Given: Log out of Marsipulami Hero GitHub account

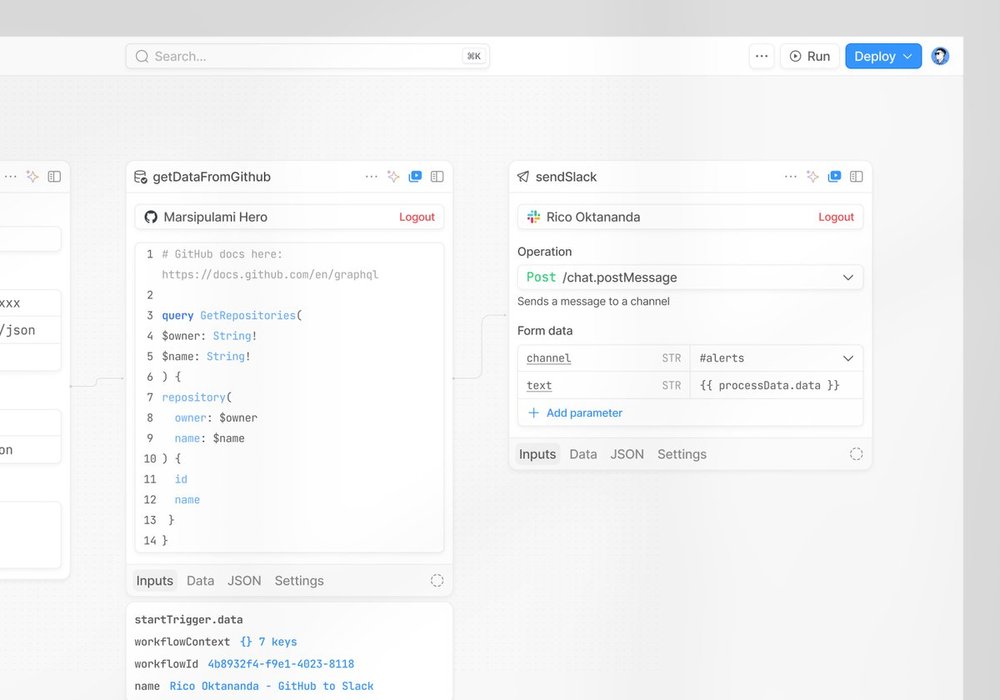Looking at the screenshot, I should coord(417,217).
